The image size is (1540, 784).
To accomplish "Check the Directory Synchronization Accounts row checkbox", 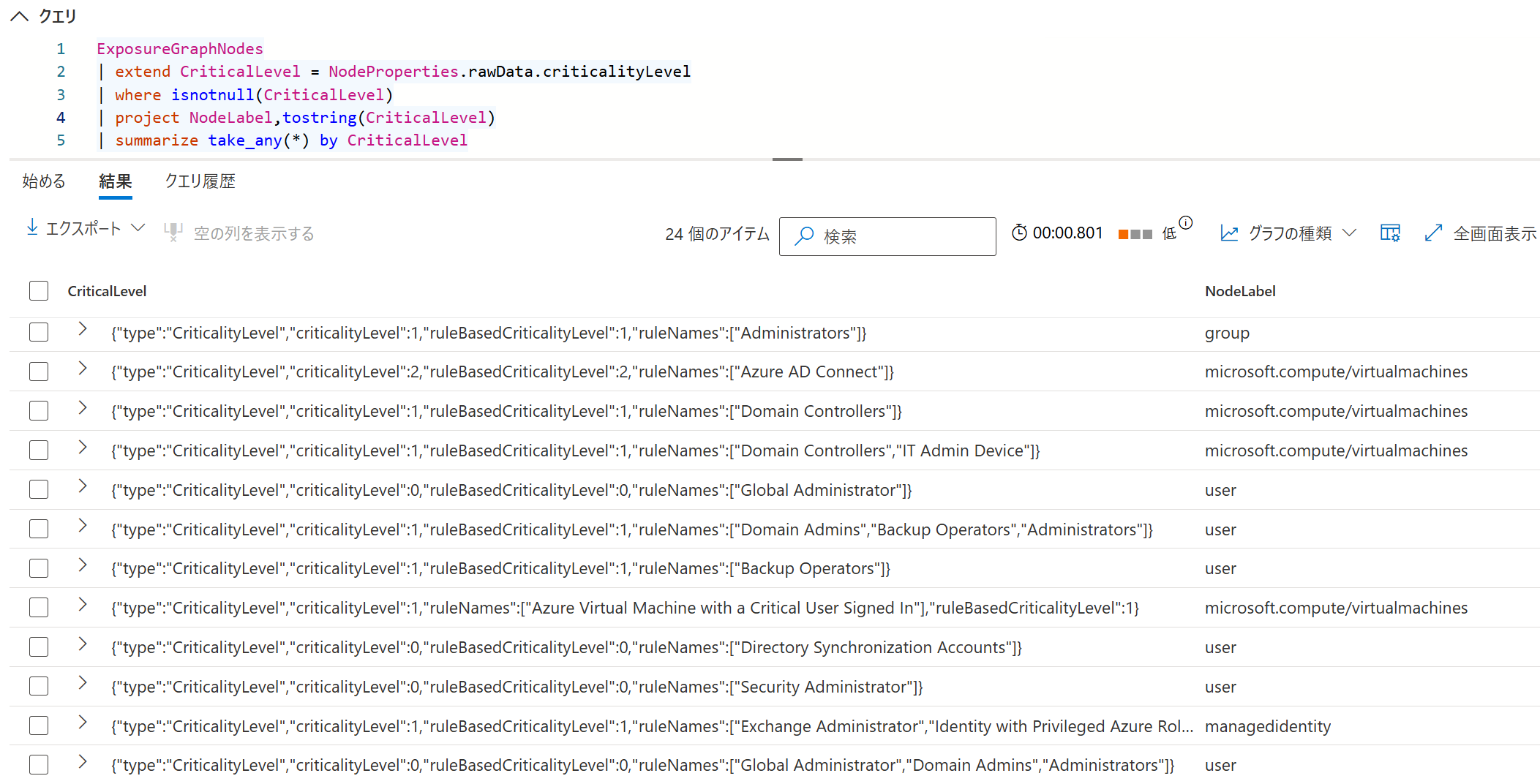I will point(39,647).
